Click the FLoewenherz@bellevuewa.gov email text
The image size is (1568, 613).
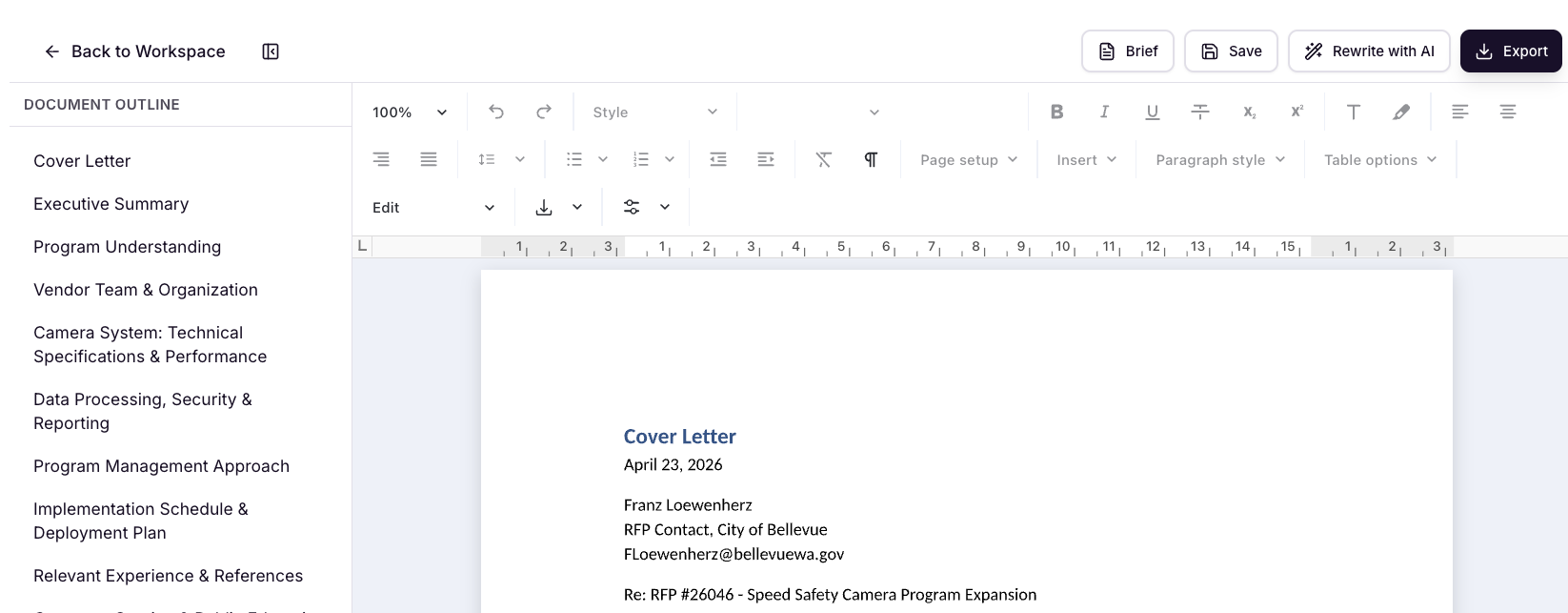734,554
